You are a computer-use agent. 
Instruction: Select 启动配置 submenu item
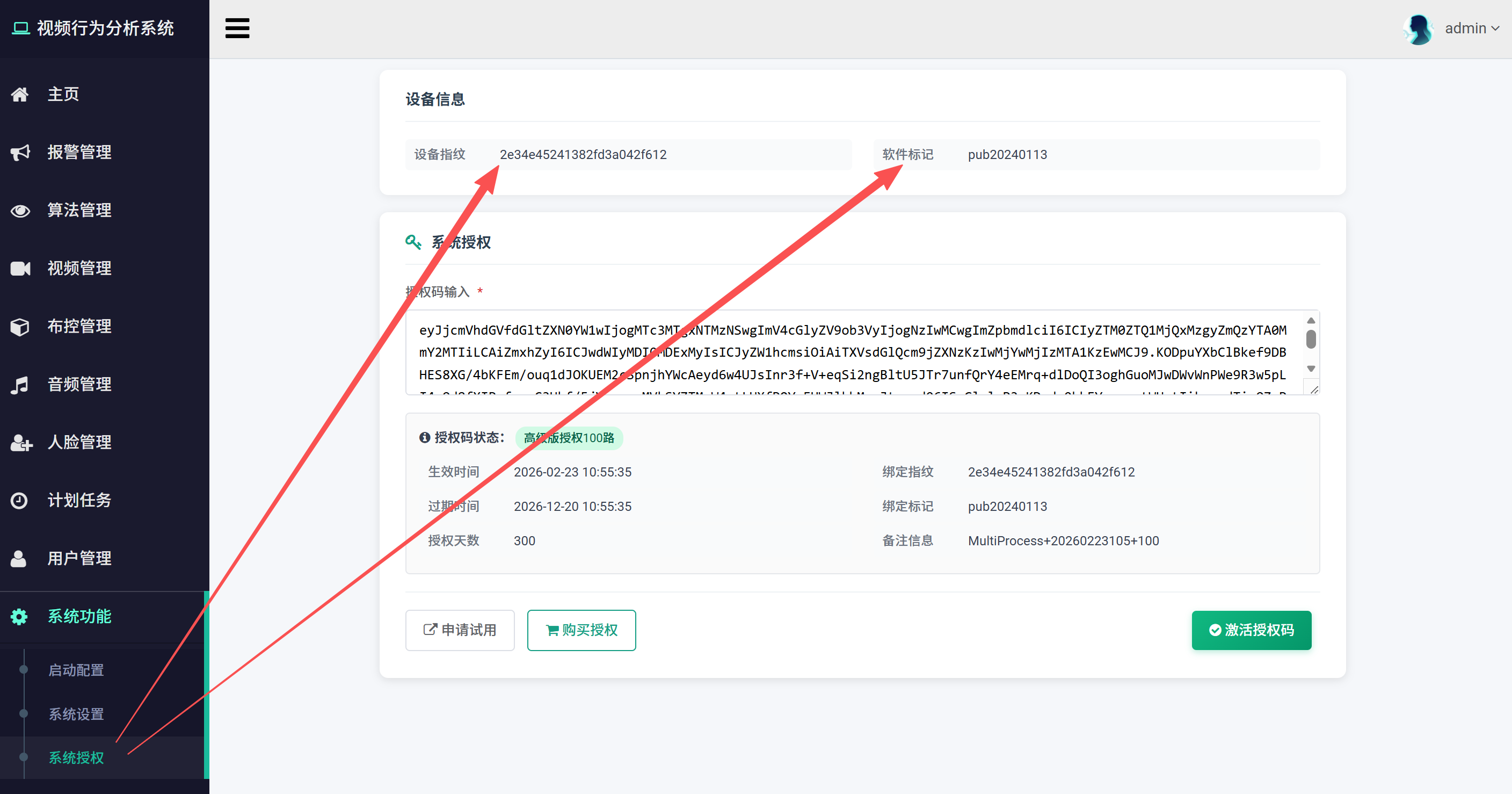76,670
